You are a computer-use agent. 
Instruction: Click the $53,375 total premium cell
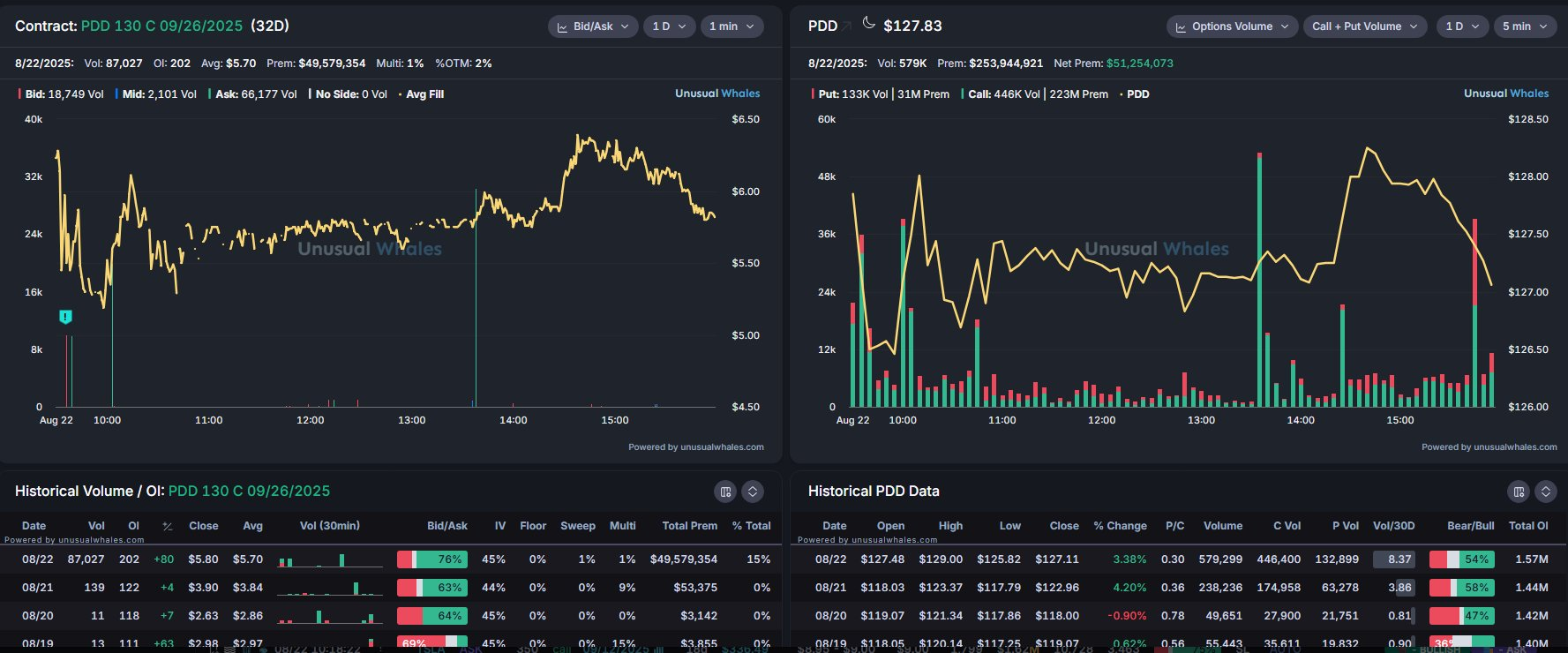point(695,588)
